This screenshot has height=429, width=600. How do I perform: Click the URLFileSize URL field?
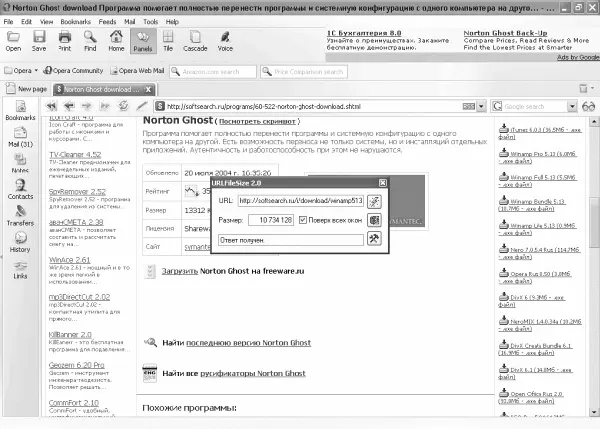(x=300, y=201)
